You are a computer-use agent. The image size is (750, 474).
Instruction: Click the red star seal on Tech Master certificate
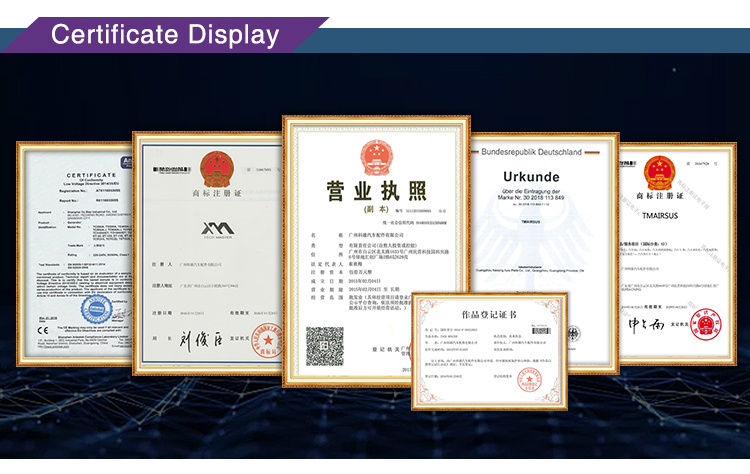[267, 341]
